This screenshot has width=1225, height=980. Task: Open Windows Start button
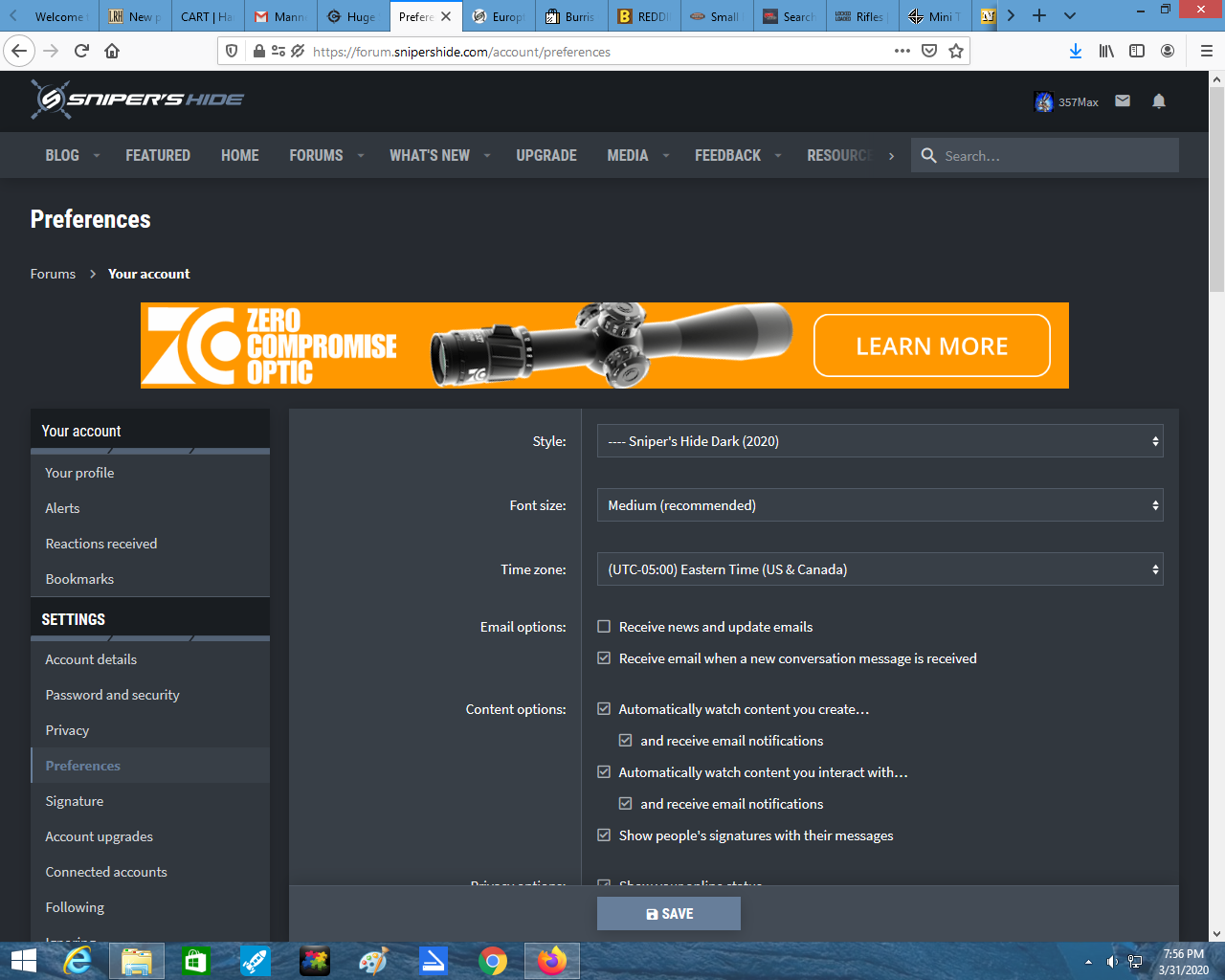(23, 961)
